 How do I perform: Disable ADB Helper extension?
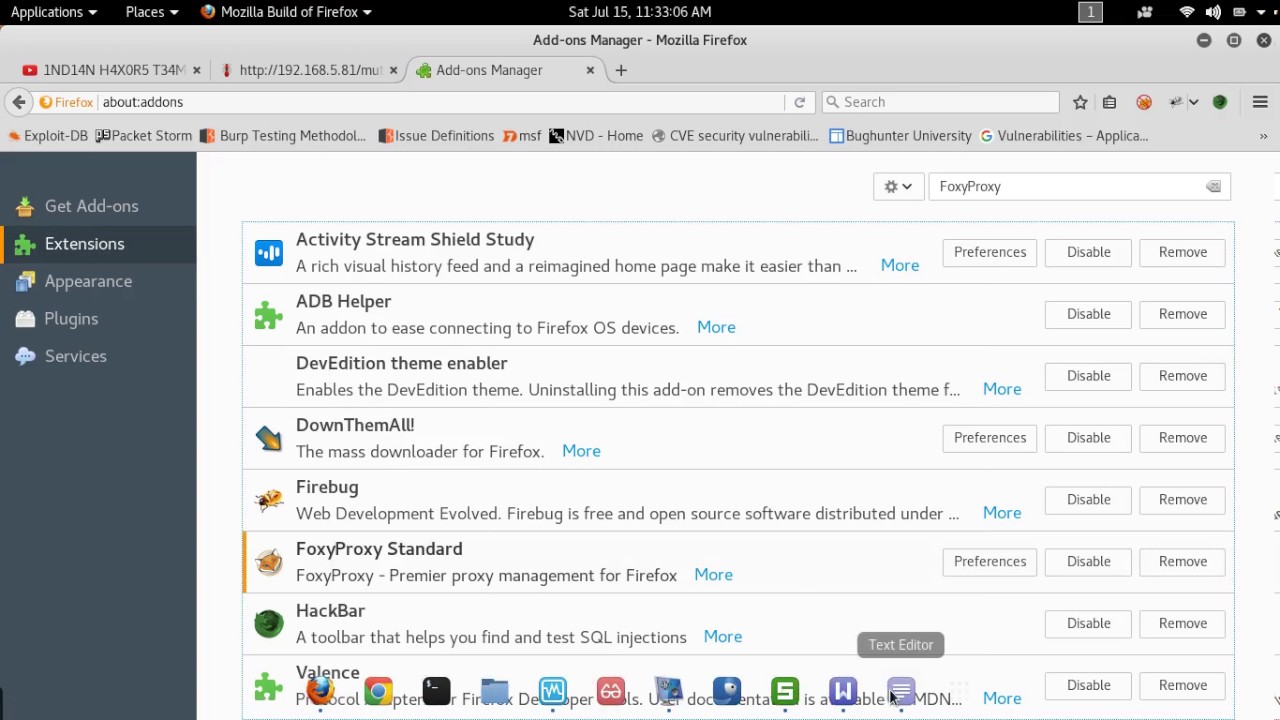click(1088, 313)
